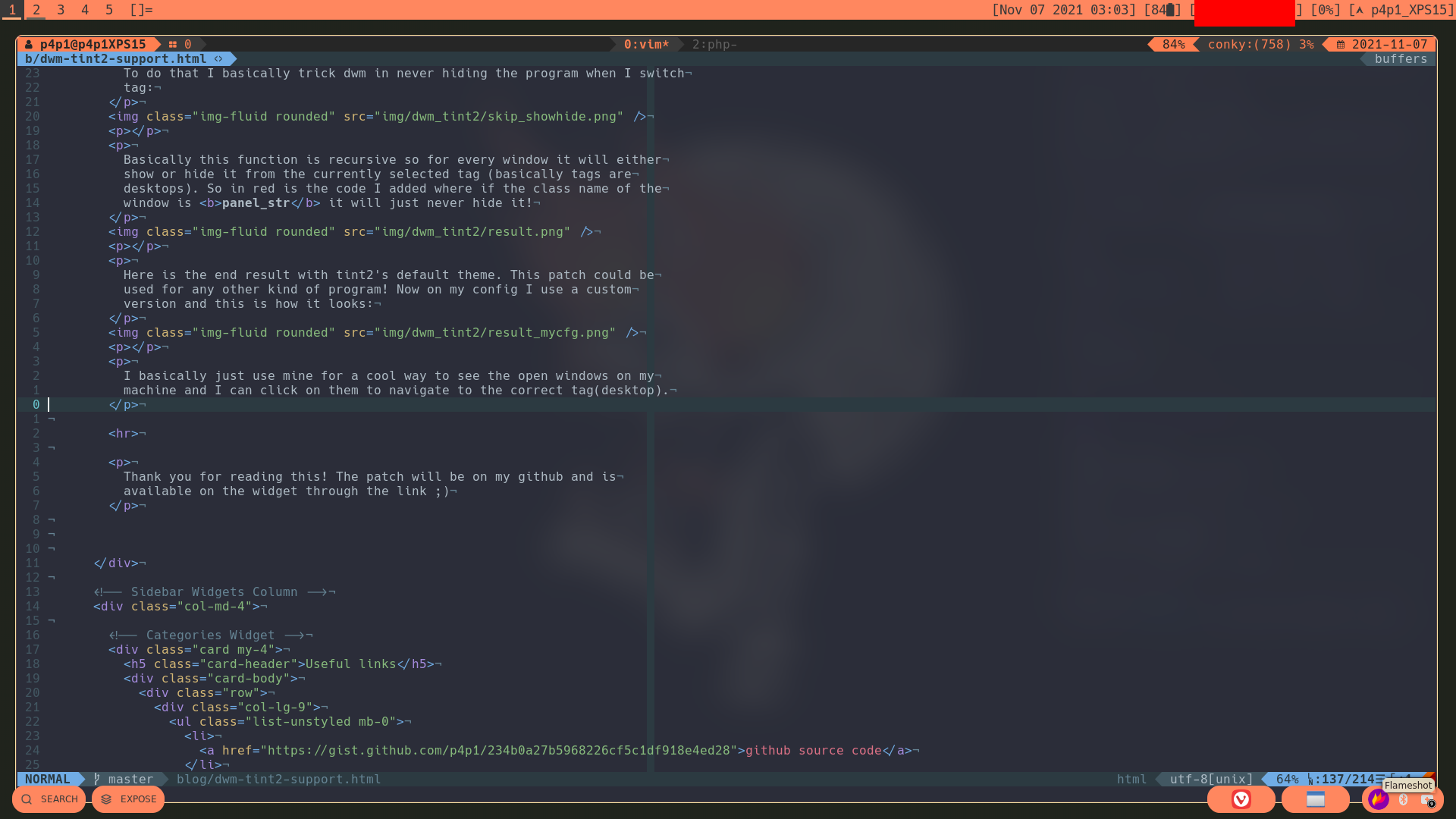1456x819 pixels.
Task: Click the 84% battery indicator in tmux
Action: click(x=1173, y=45)
